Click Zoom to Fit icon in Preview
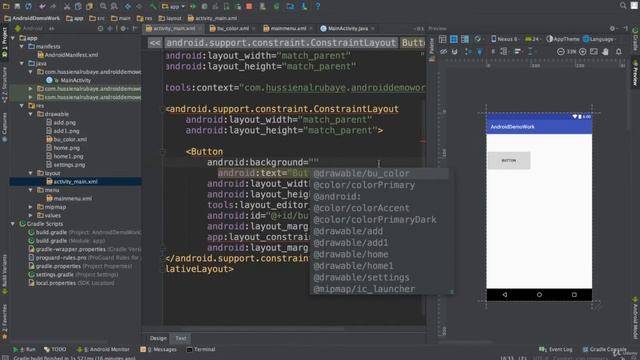Image resolution: width=640 pixels, height=360 pixels. (594, 51)
